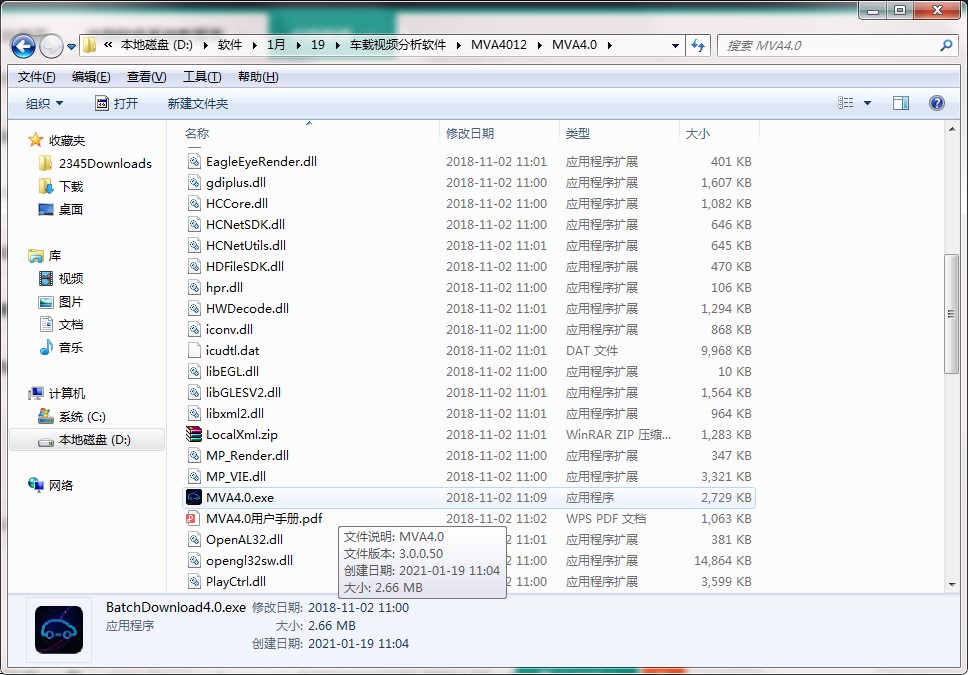Select 网络 in the navigation pane
The height and width of the screenshot is (675, 968).
[x=60, y=485]
